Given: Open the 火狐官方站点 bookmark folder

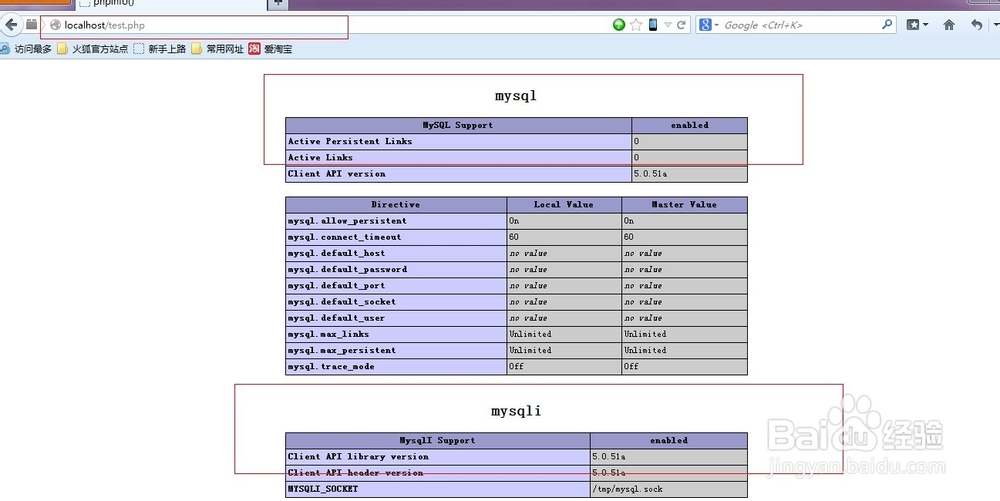Looking at the screenshot, I should point(92,48).
